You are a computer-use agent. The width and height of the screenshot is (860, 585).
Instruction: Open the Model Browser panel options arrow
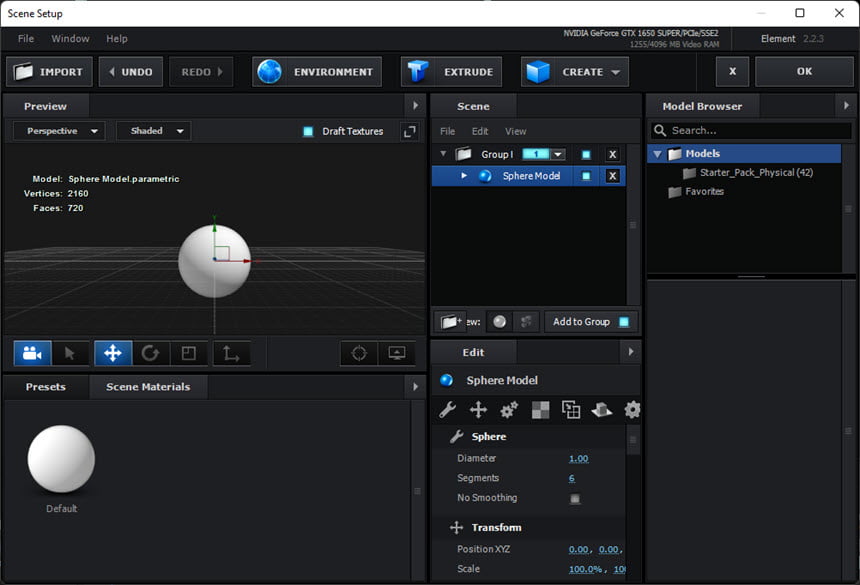pyautogui.click(x=846, y=105)
